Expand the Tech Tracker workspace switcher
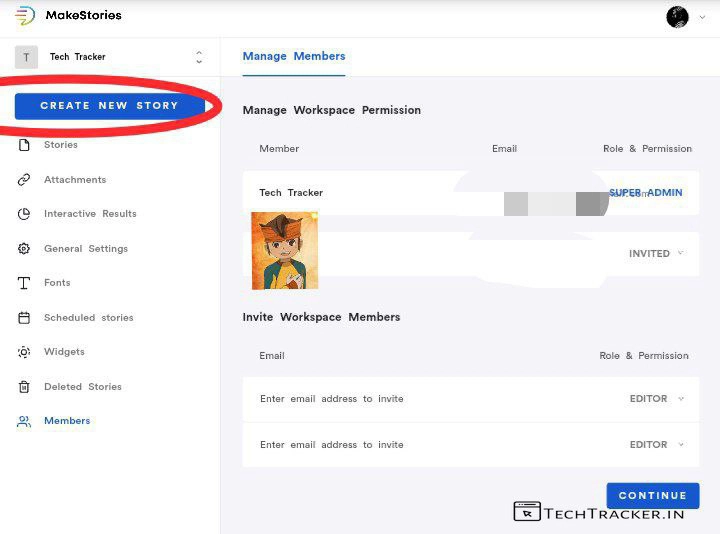This screenshot has width=720, height=534. [199, 57]
